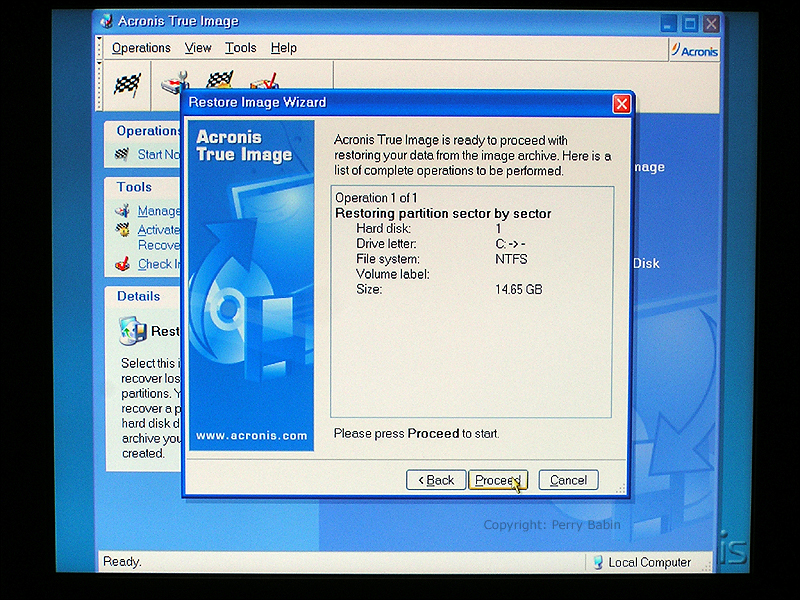This screenshot has height=600, width=800.
Task: Click the Tools panel header
Action: [x=143, y=187]
